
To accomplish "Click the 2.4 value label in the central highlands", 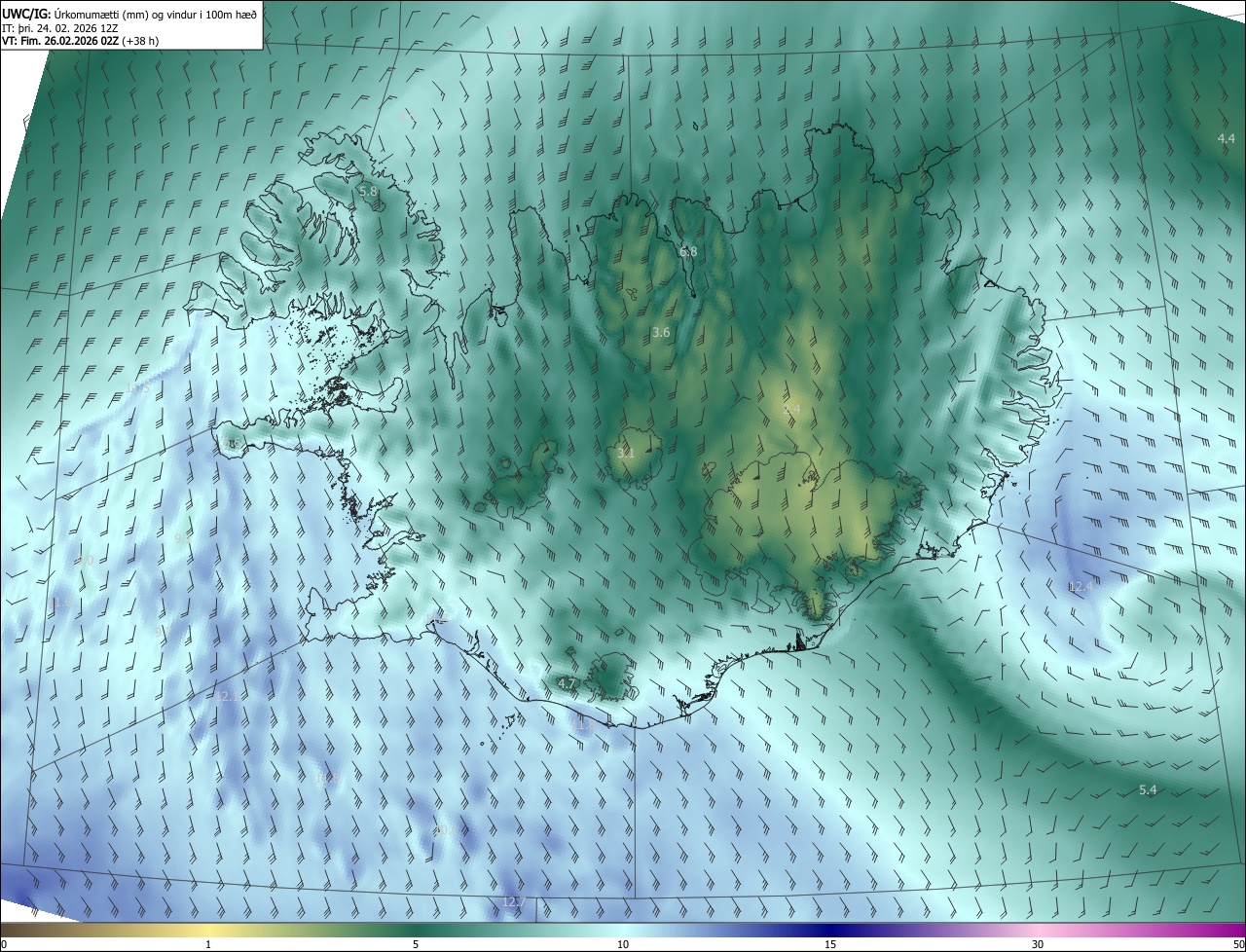I will tap(791, 410).
